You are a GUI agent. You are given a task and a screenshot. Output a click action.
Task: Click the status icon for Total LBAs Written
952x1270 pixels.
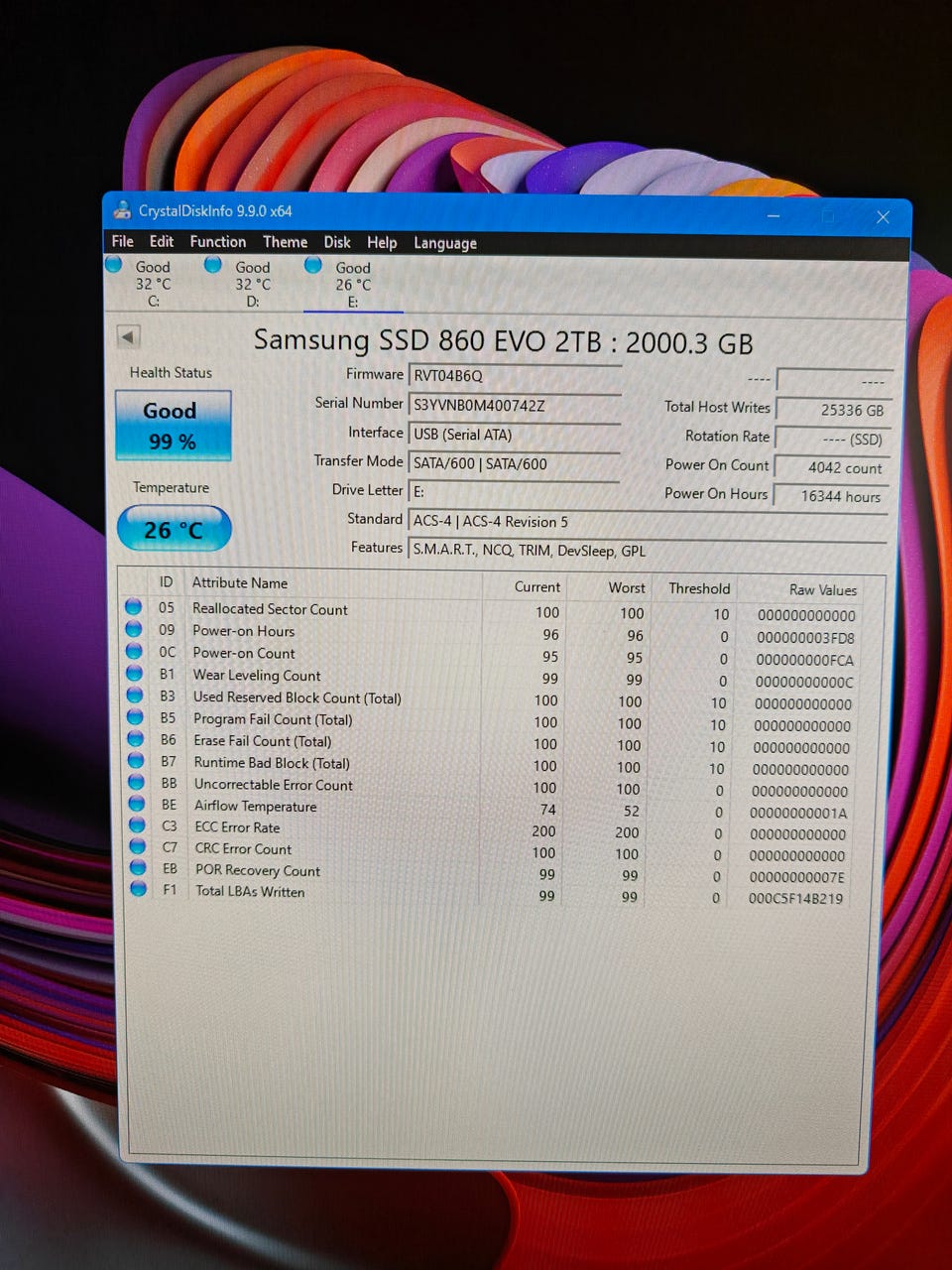pyautogui.click(x=140, y=889)
